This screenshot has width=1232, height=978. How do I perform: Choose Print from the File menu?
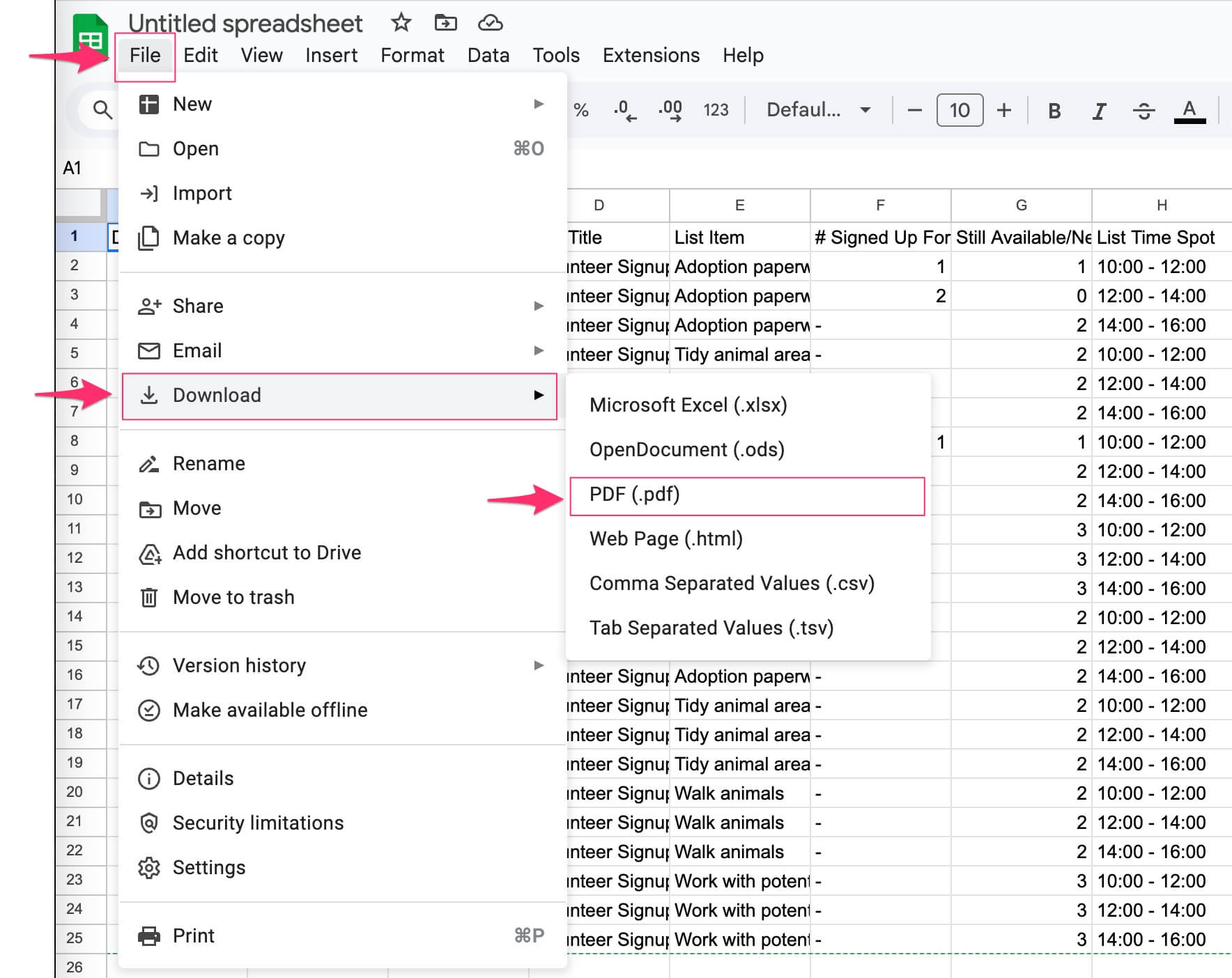pyautogui.click(x=341, y=936)
